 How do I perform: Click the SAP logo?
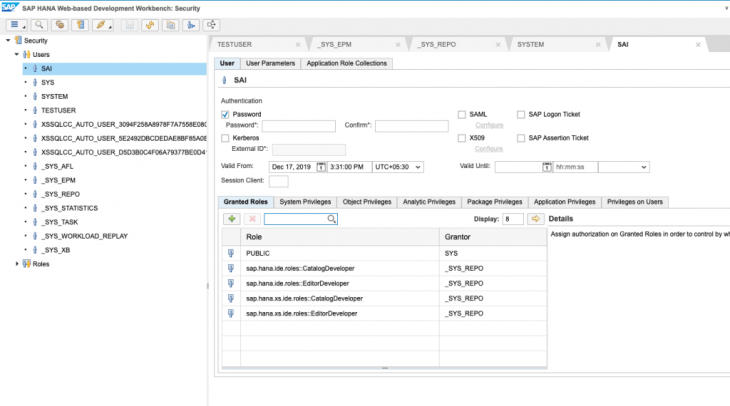[9, 7]
